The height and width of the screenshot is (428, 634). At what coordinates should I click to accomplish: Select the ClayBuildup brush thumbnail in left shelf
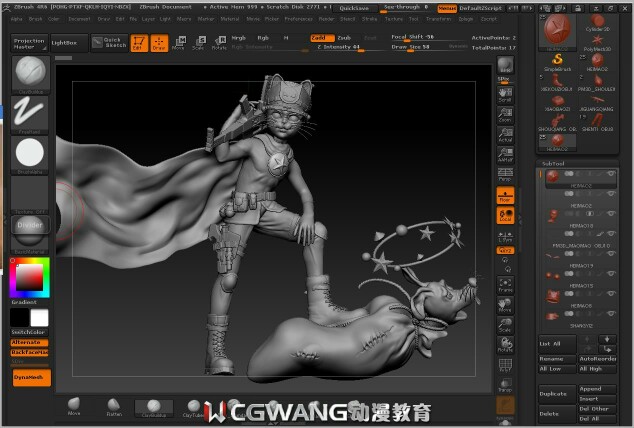(30, 75)
